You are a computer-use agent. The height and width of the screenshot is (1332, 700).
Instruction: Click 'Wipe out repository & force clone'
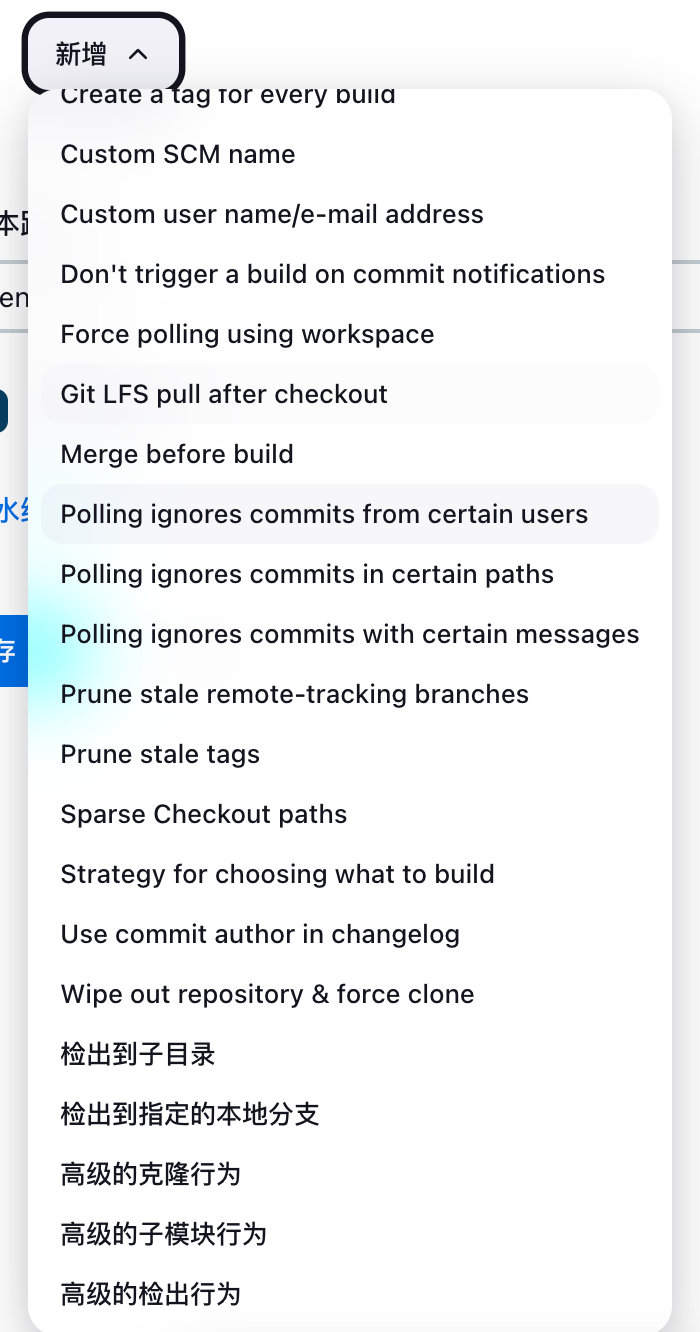tap(267, 994)
